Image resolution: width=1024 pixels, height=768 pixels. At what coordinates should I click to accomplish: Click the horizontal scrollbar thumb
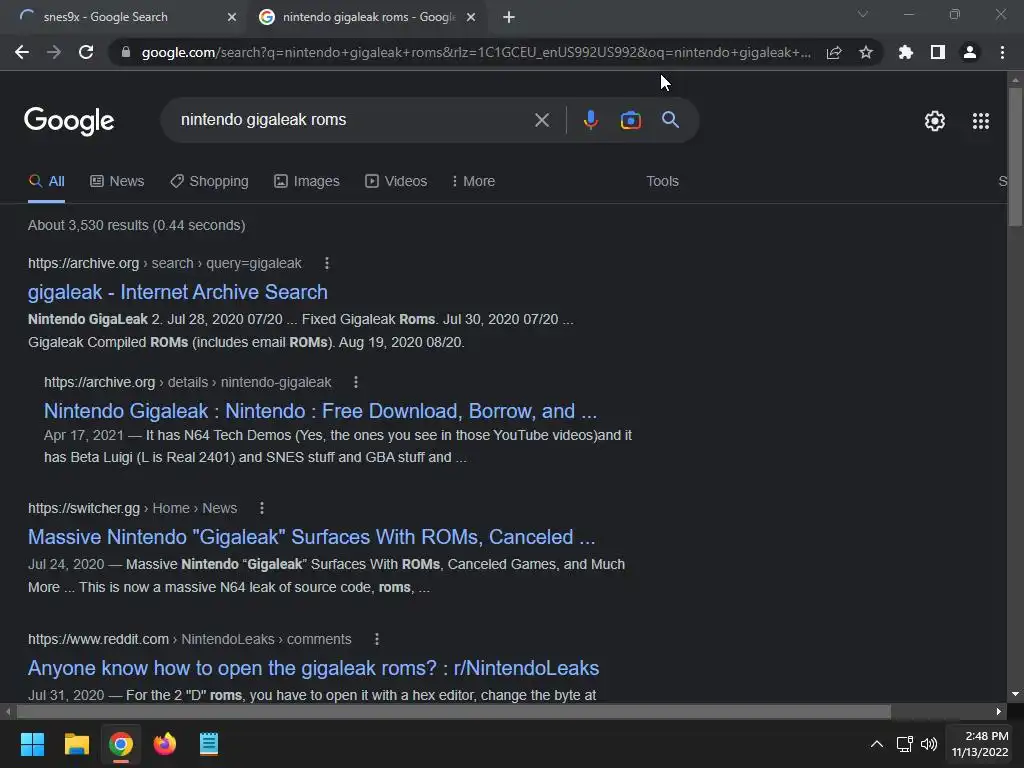click(453, 711)
